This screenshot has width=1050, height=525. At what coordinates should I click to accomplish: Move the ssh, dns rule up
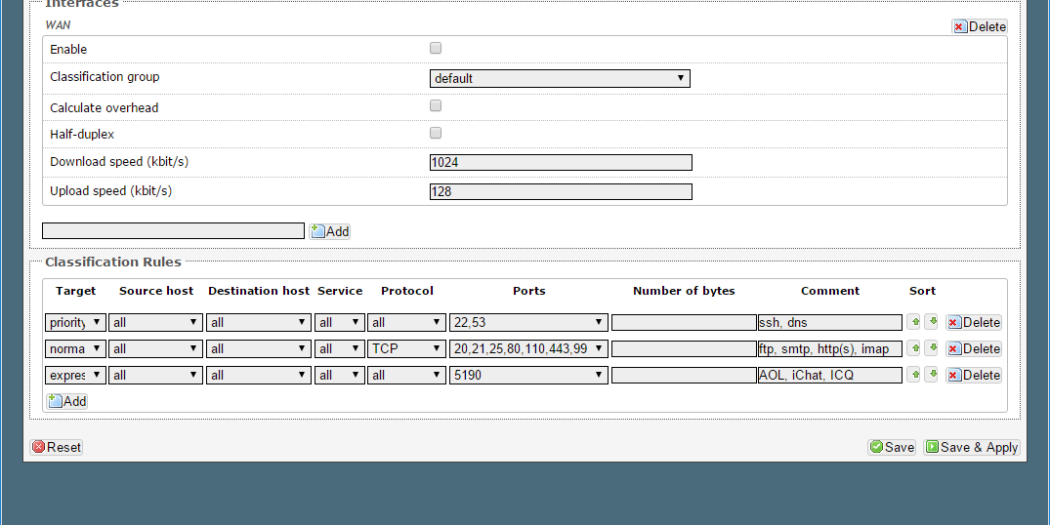coord(914,322)
